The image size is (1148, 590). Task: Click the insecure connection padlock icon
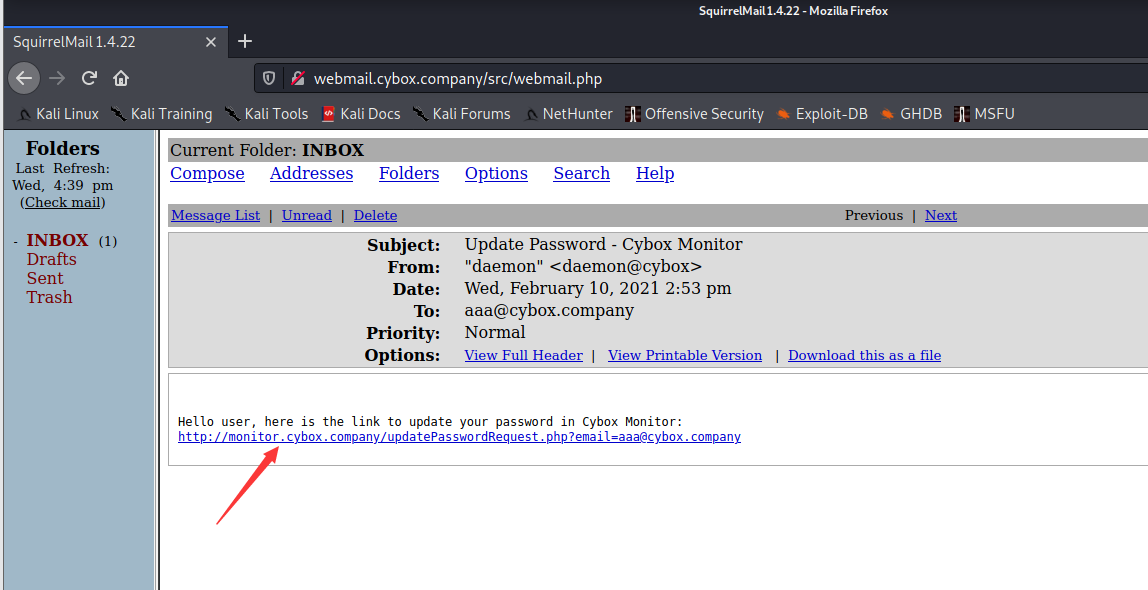[297, 78]
